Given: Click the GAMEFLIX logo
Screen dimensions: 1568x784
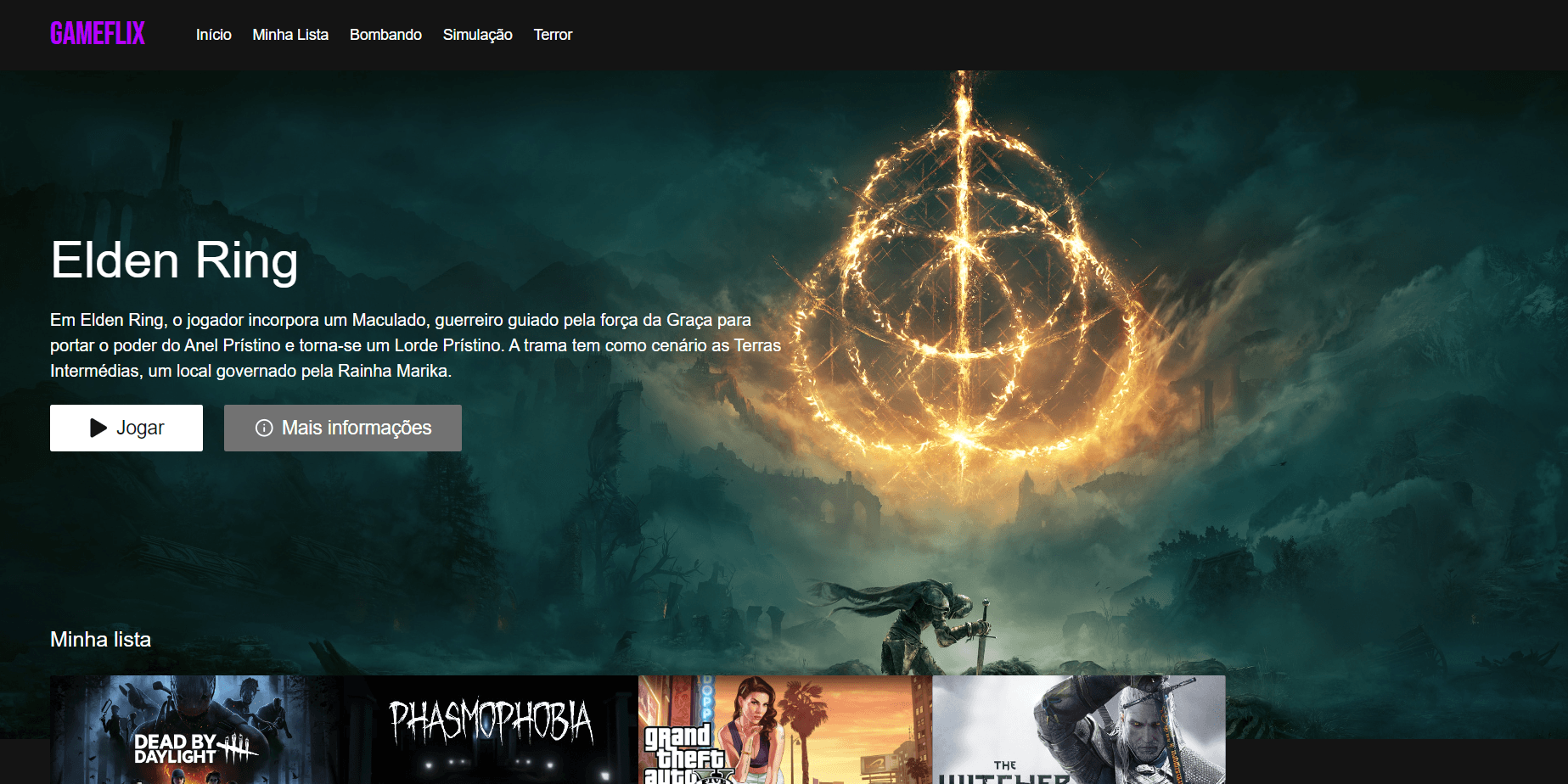Looking at the screenshot, I should pos(98,34).
